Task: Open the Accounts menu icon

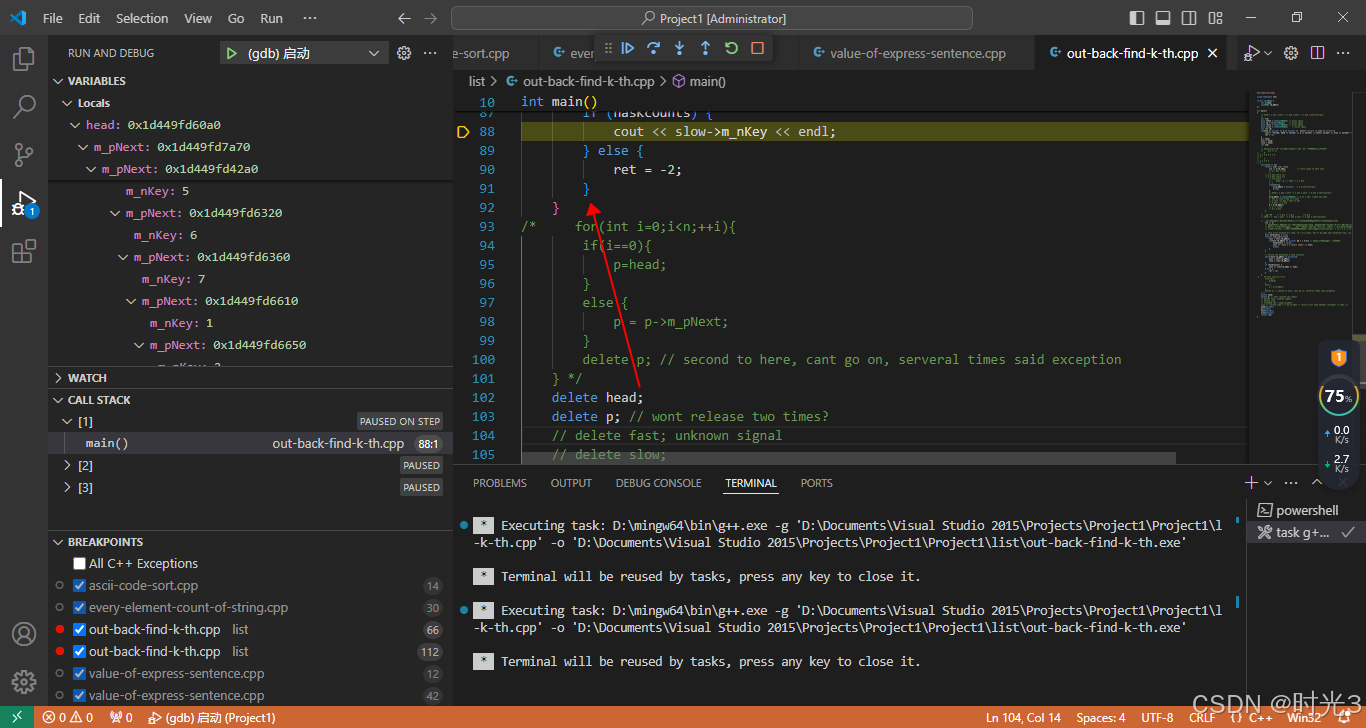Action: 24,634
